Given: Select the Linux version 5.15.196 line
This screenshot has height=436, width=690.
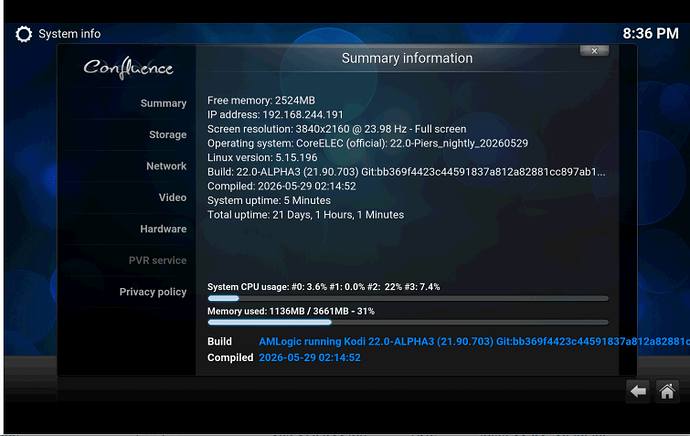Looking at the screenshot, I should (262, 158).
